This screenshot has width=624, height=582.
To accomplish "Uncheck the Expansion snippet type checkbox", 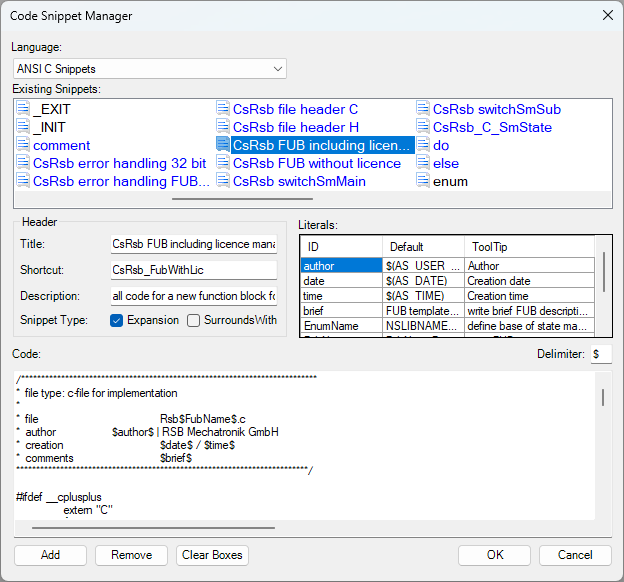I will 117,320.
